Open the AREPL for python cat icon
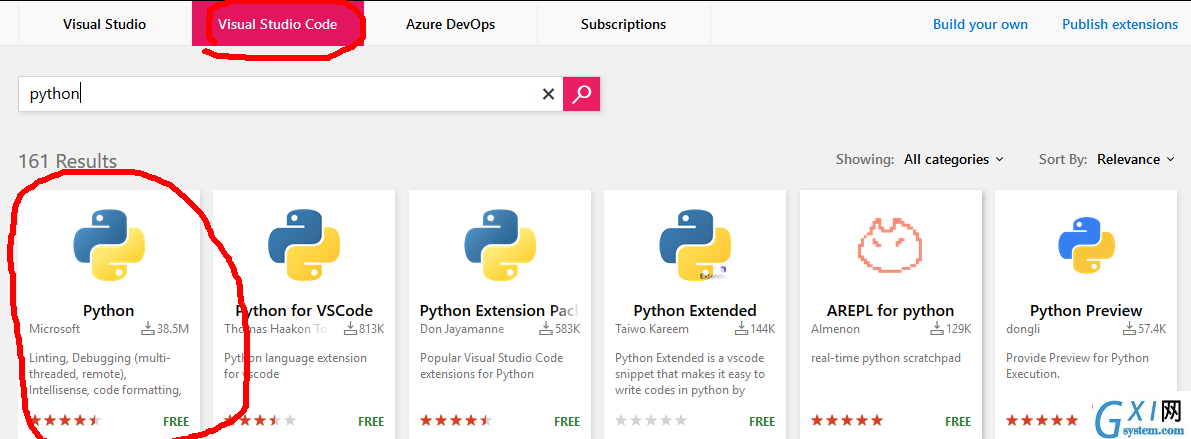This screenshot has width=1191, height=439. click(890, 245)
